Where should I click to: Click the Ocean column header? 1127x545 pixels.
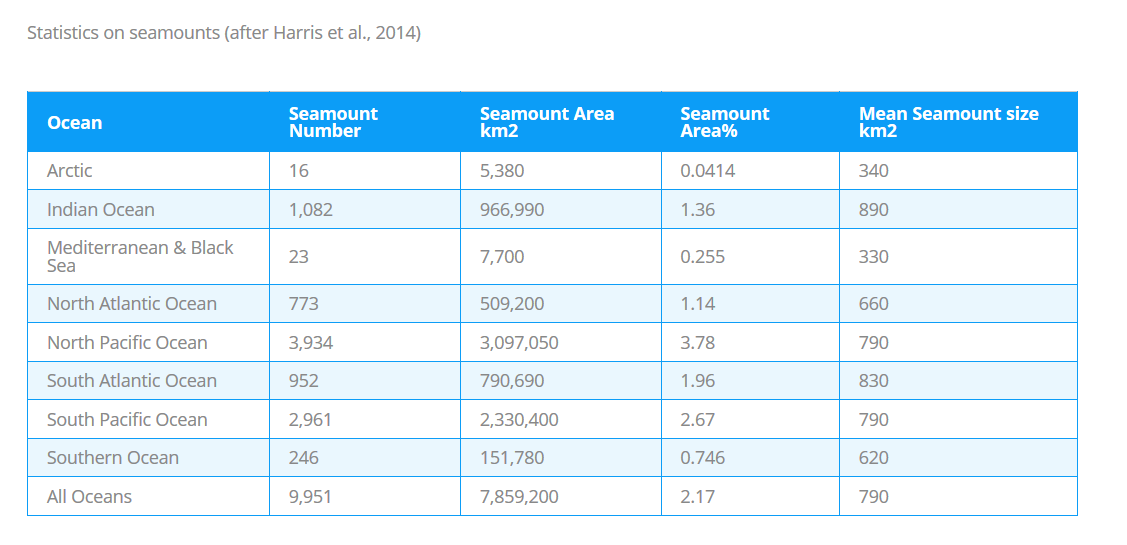tap(75, 123)
